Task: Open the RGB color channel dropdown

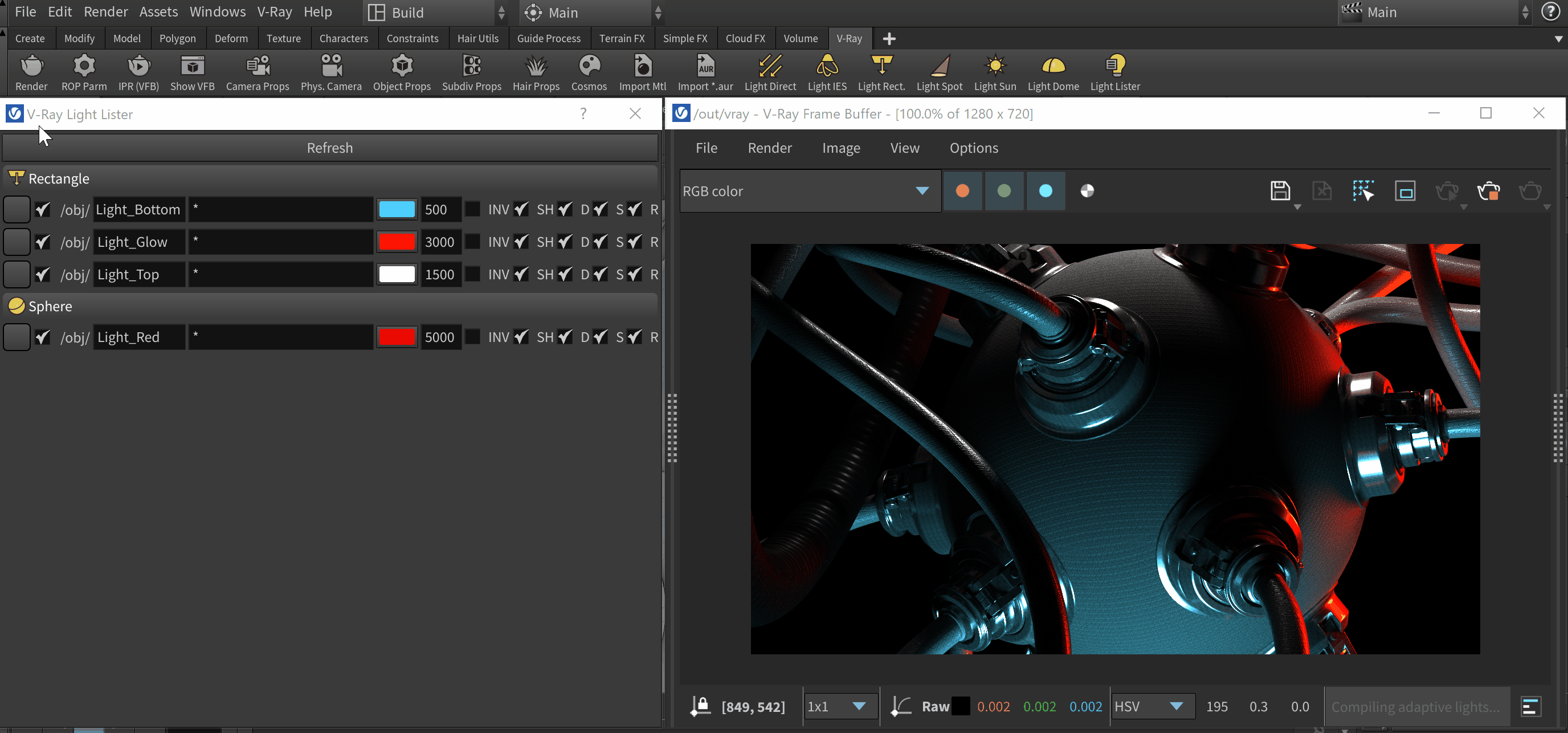Action: click(x=810, y=191)
